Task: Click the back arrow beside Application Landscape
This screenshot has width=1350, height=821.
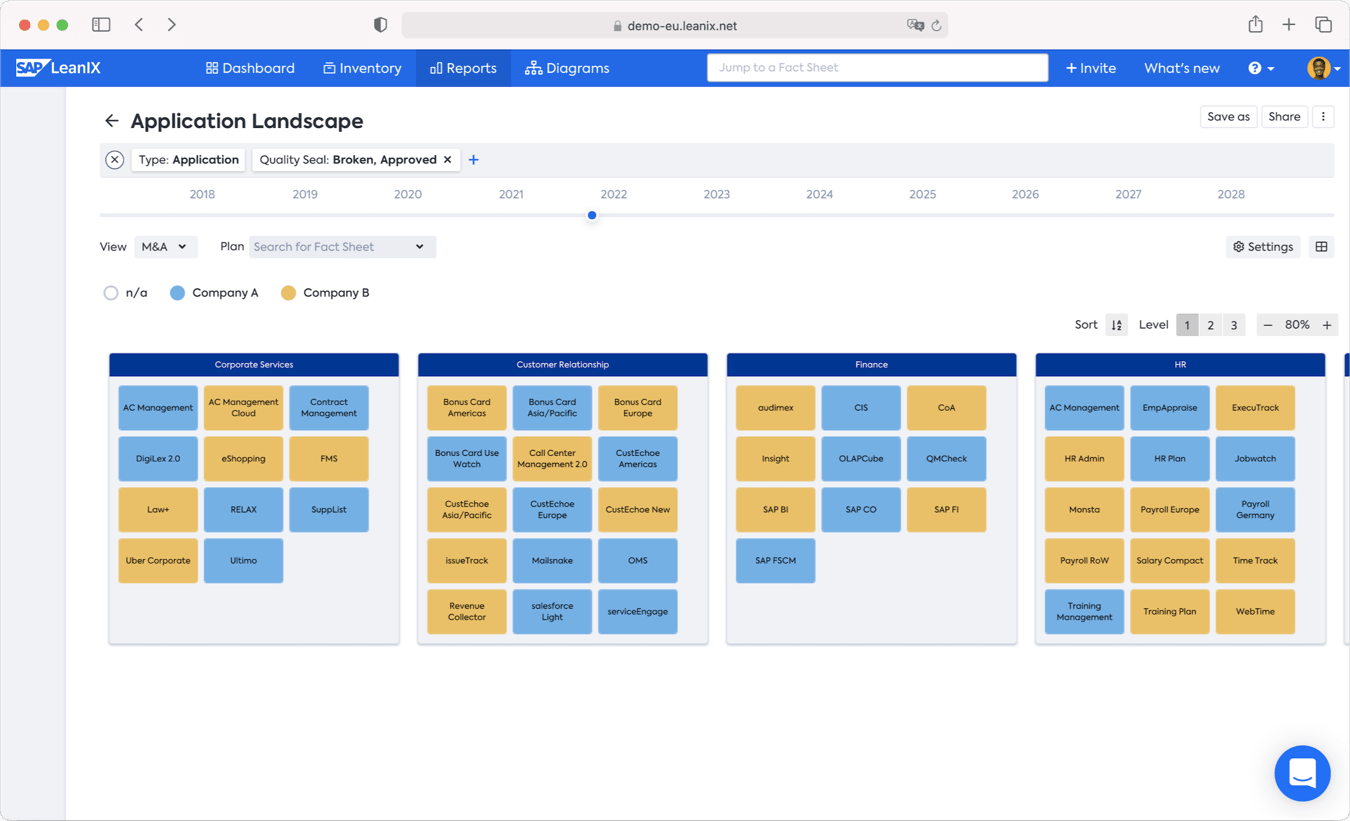Action: [x=111, y=121]
